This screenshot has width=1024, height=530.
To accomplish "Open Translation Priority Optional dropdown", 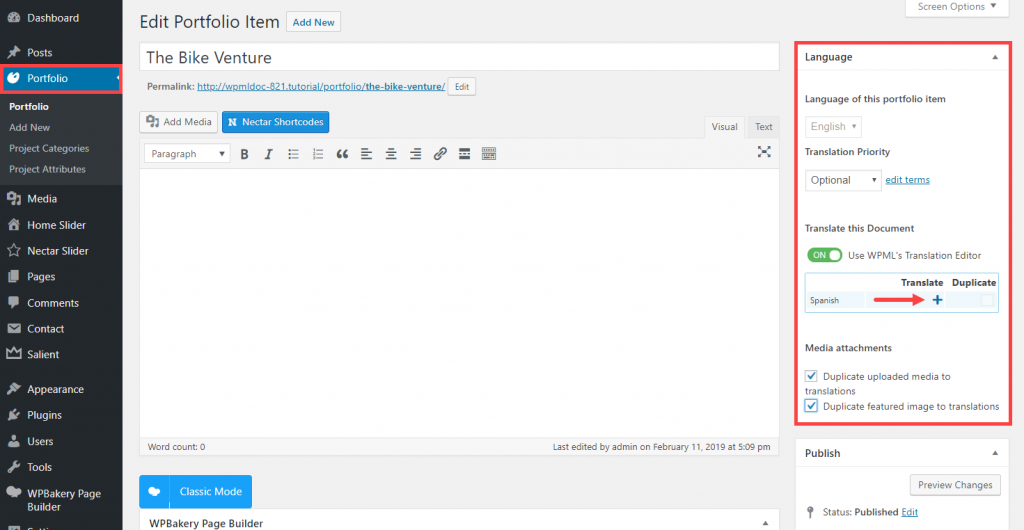I will pyautogui.click(x=843, y=180).
